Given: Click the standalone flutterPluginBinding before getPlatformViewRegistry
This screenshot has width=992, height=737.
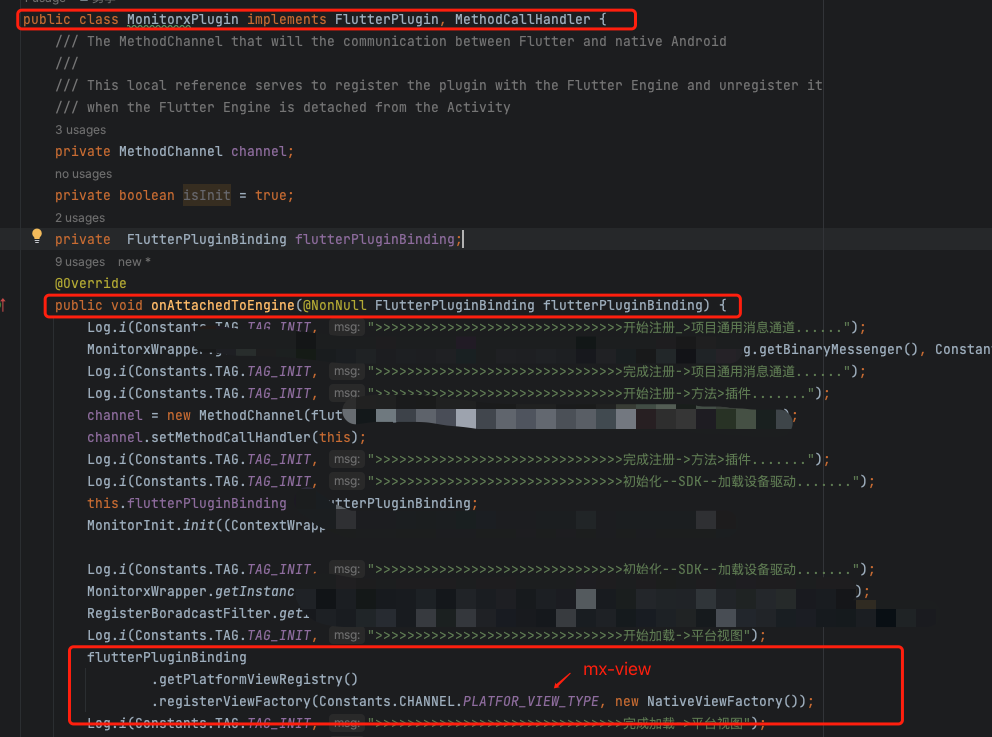Looking at the screenshot, I should pyautogui.click(x=166, y=658).
